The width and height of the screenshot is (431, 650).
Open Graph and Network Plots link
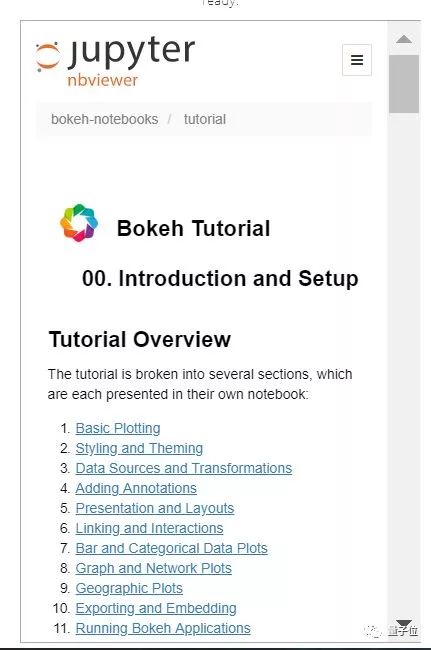click(153, 568)
